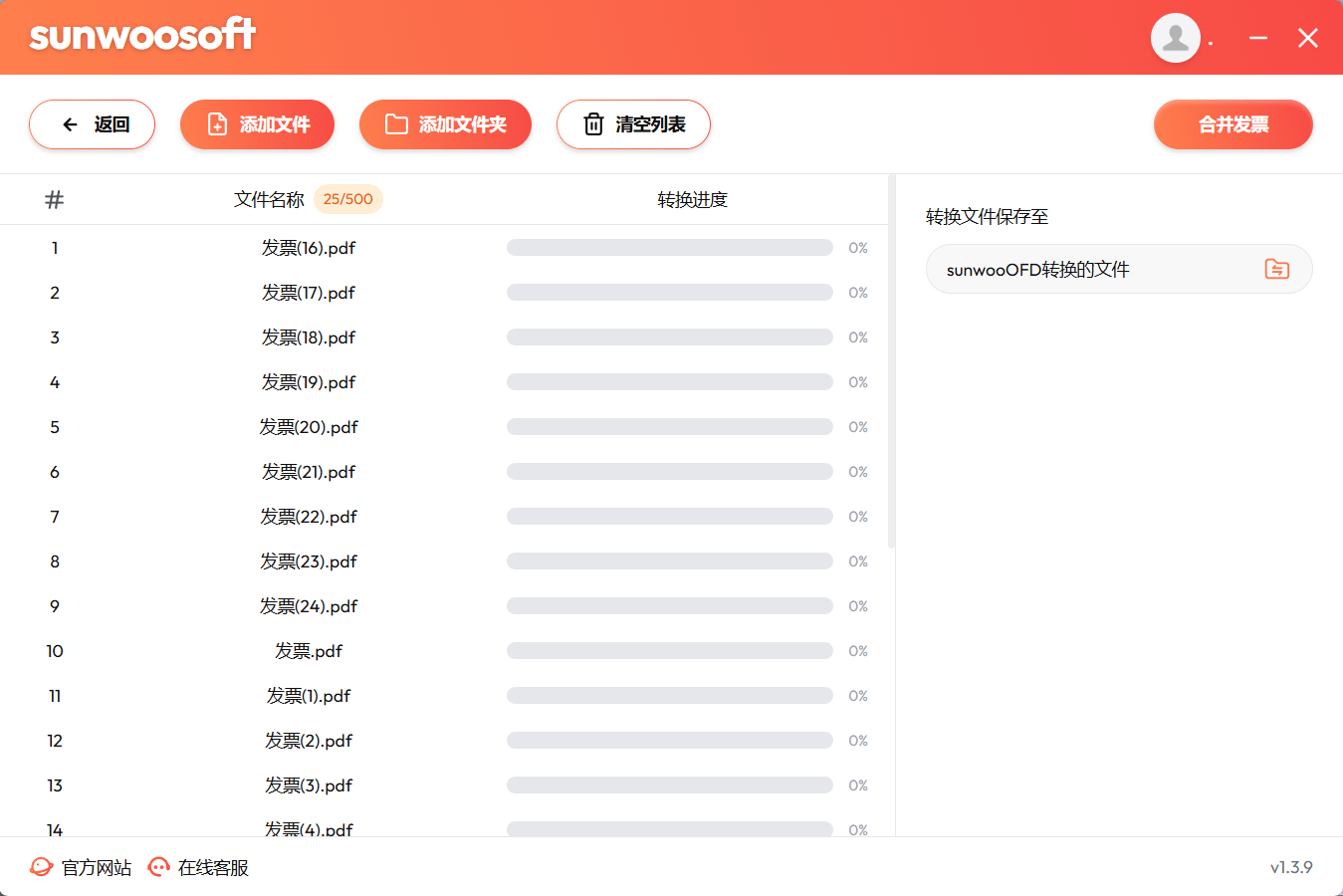Screen dimensions: 1343x896
Task: Click the folder icon to change save location
Action: click(x=1277, y=269)
